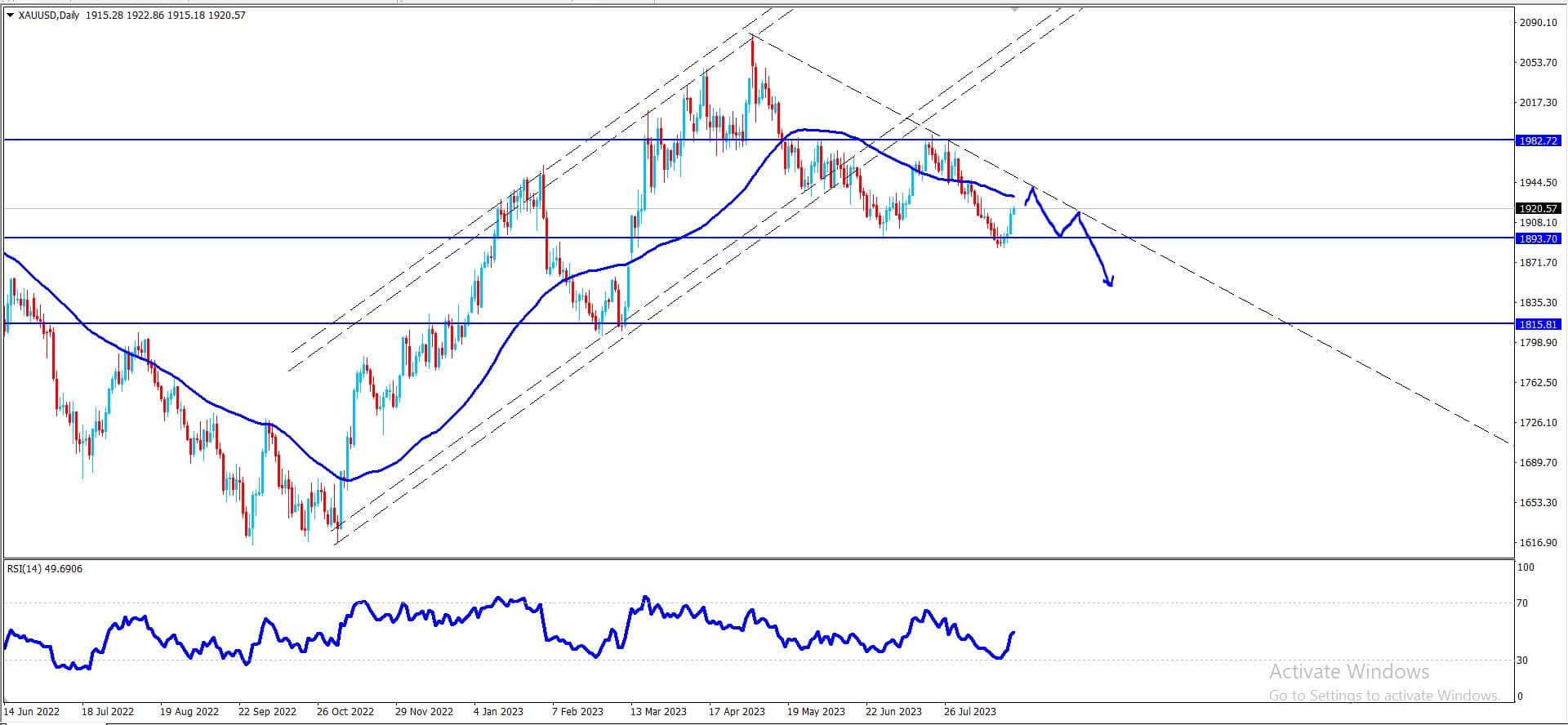Click the current price label 1920.57
This screenshot has height=725, width=1568.
(x=1538, y=208)
